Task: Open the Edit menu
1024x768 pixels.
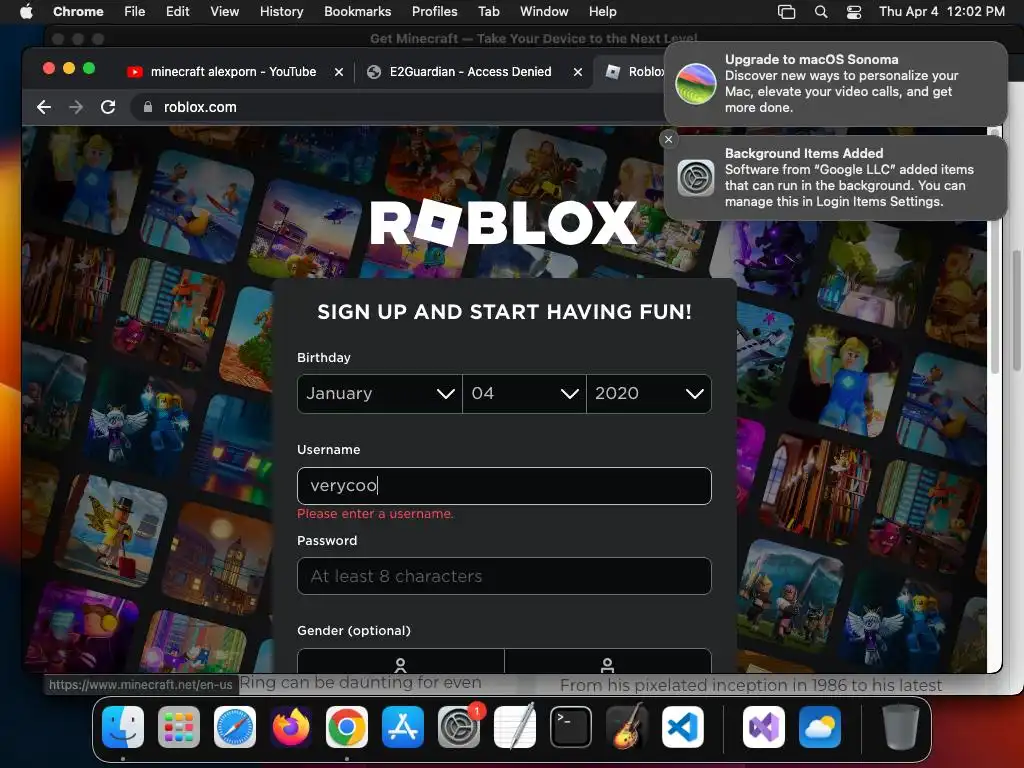Action: point(177,11)
